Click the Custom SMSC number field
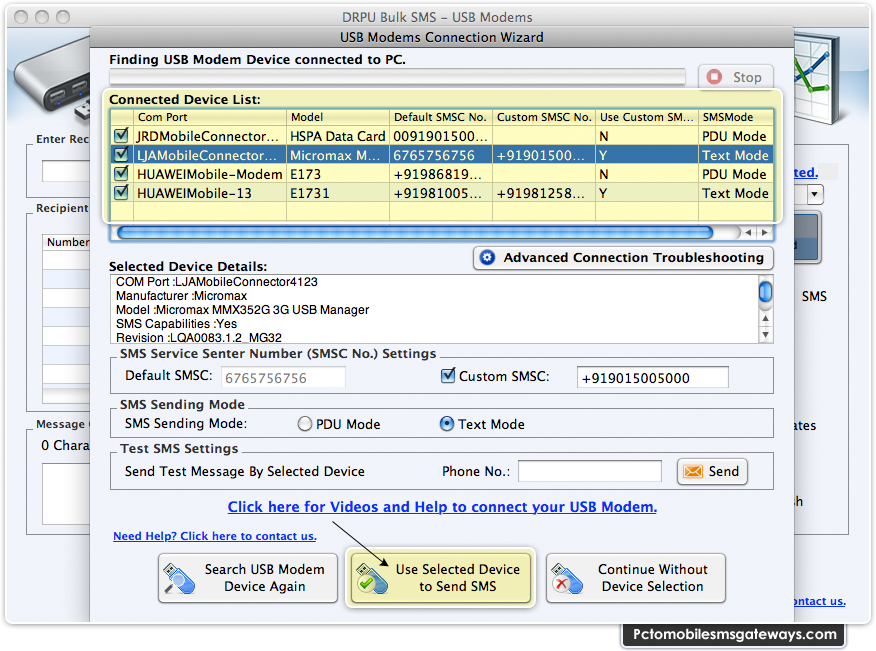Screen dimensions: 876x651 653,378
